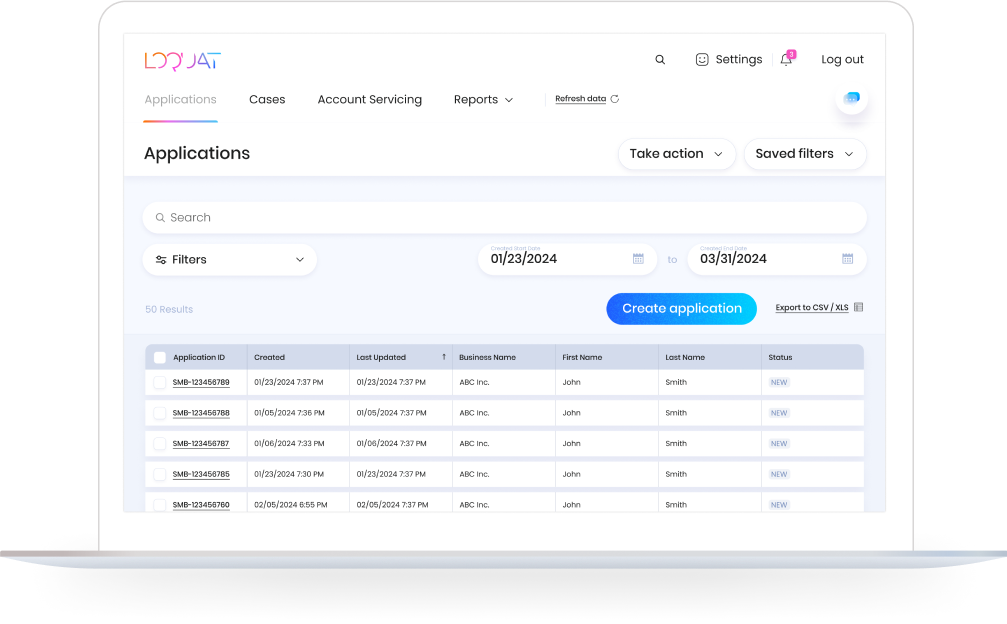Screen dimensions: 1007x624
Task: Open calendar icon for end date 03/31/2024
Action: [847, 259]
